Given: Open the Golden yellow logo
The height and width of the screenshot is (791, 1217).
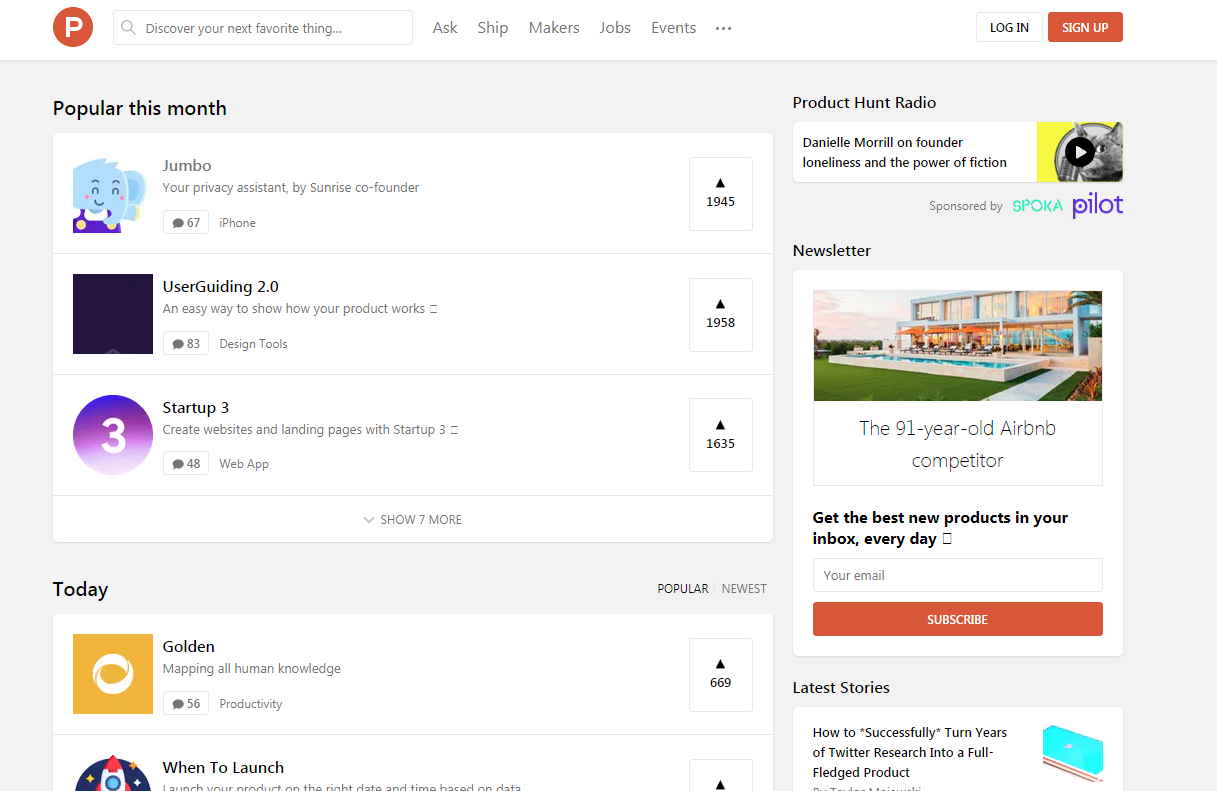Looking at the screenshot, I should click(113, 674).
